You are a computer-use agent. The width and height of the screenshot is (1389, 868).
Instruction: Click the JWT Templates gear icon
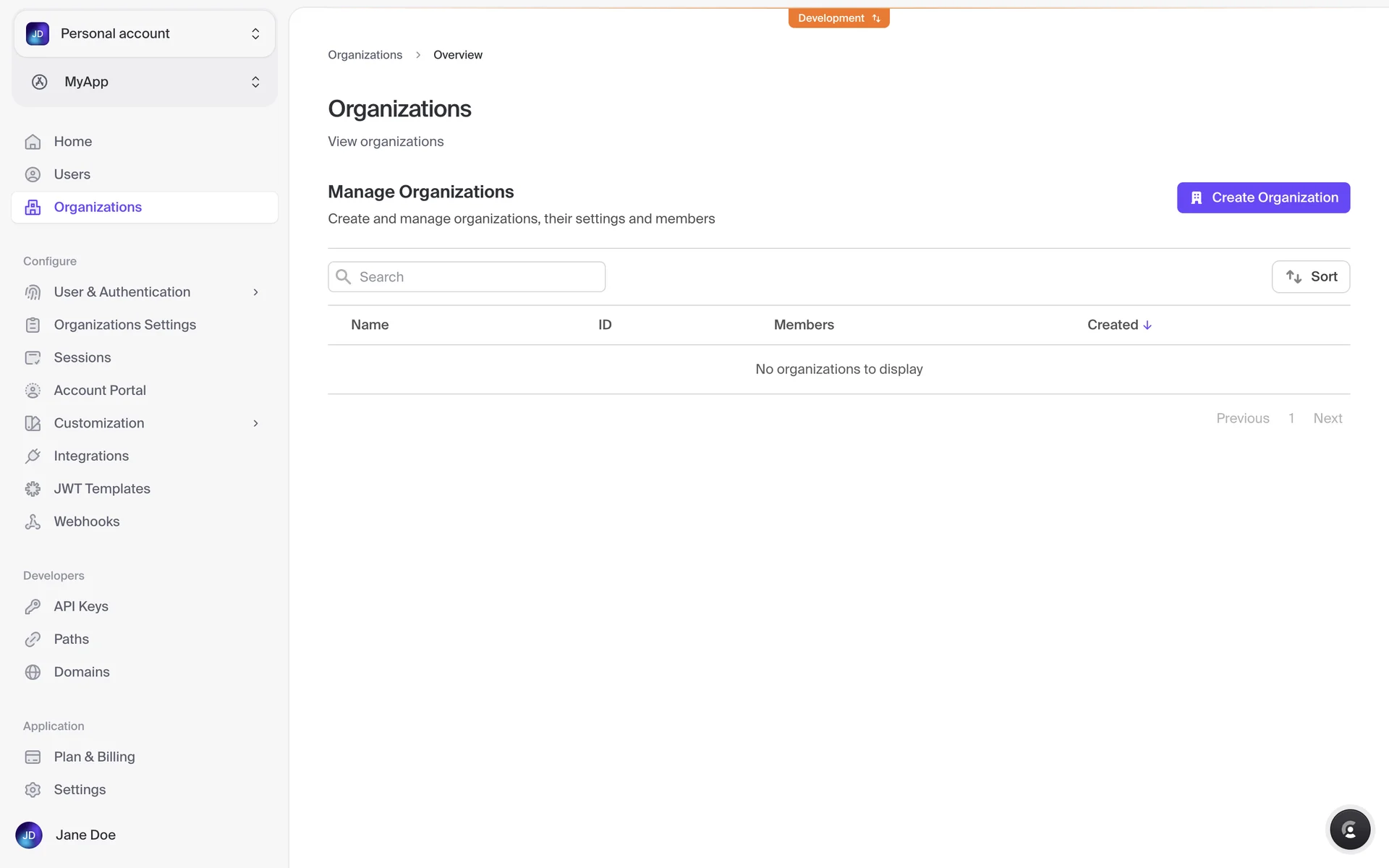tap(33, 489)
